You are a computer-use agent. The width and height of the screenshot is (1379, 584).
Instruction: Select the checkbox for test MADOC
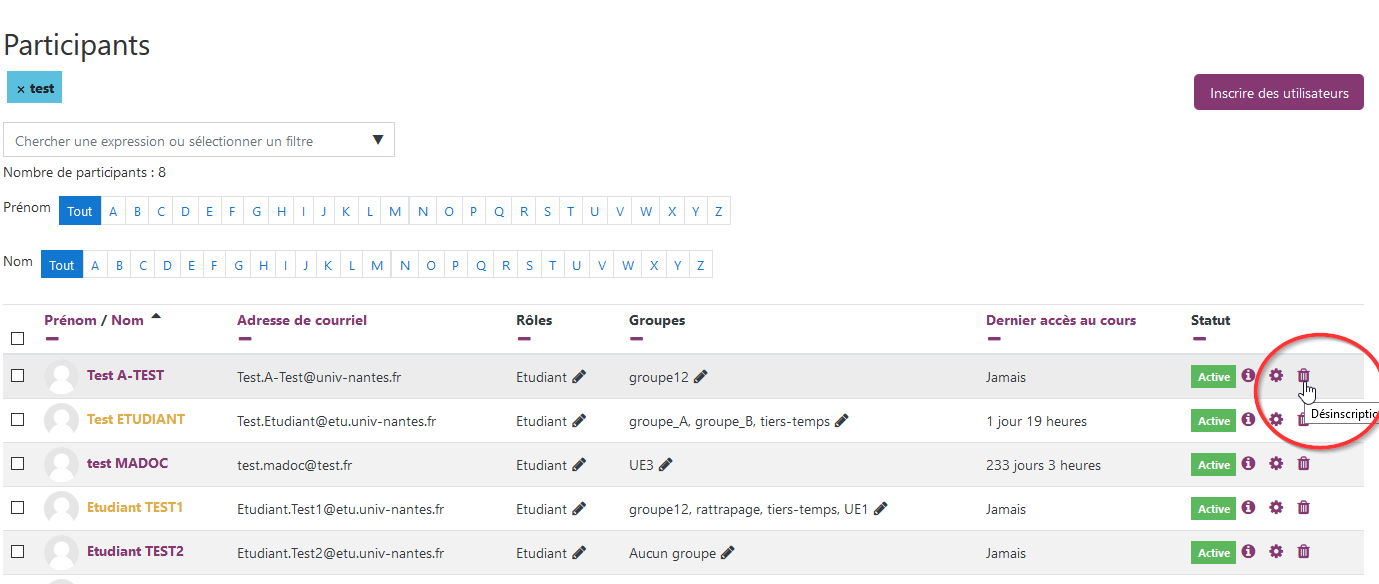[17, 464]
